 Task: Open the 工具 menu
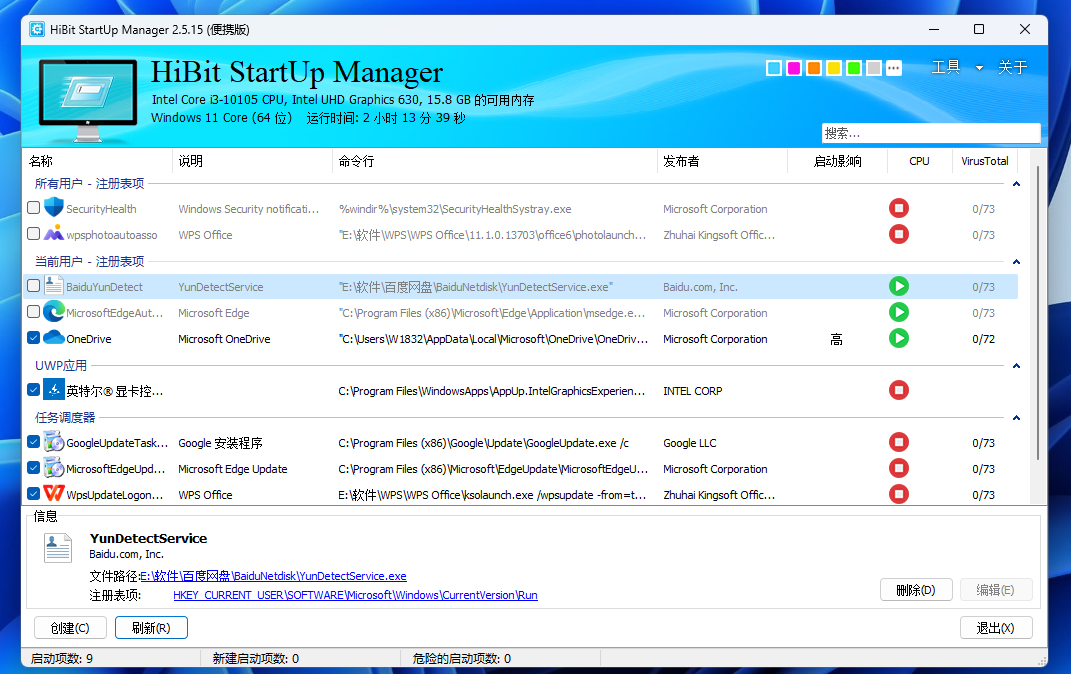tap(946, 68)
